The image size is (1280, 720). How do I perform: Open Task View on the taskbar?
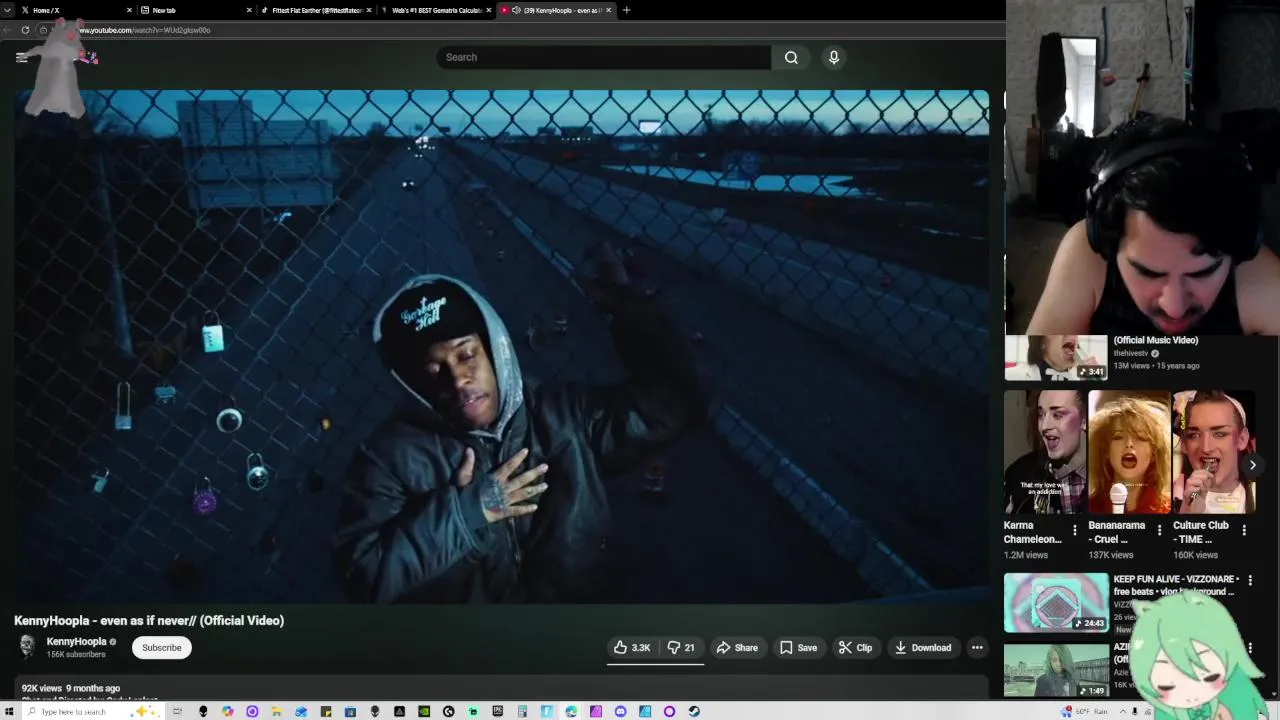[177, 711]
